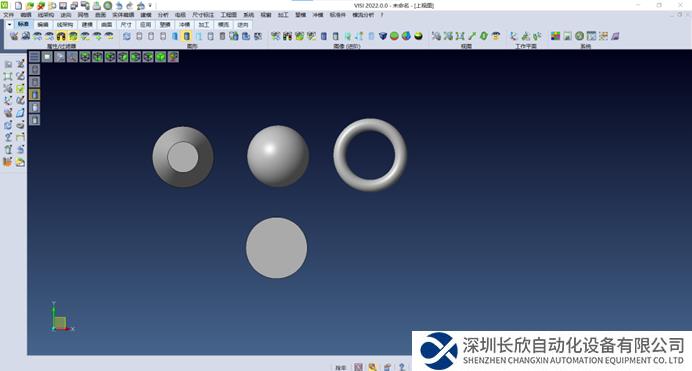692x371 pixels.
Task: Click the arrow pointer icon in viewport toolbar
Action: point(60,57)
